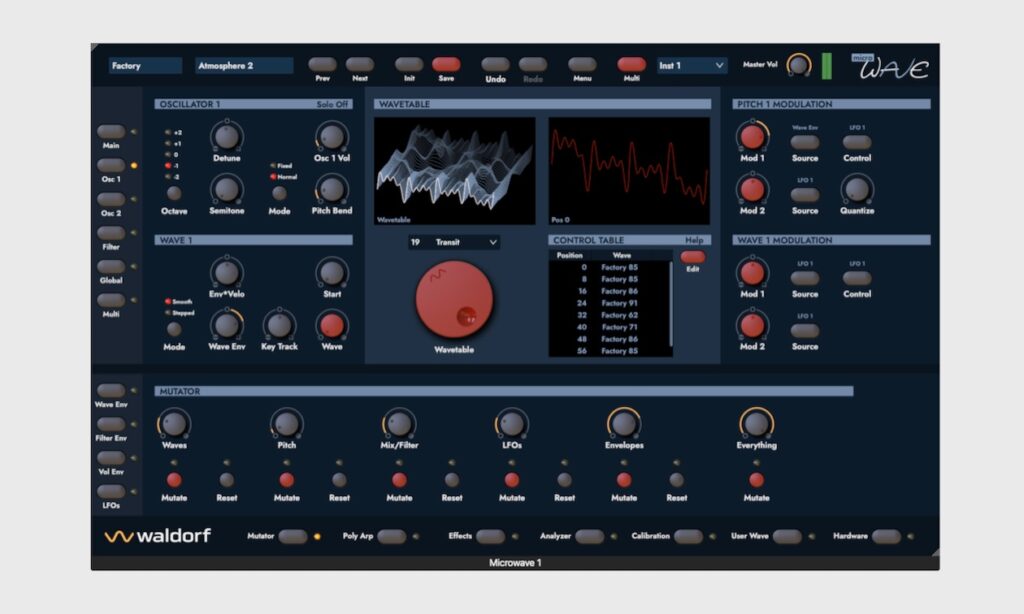Click the Reset button next to Pitch Mutate
This screenshot has height=614, width=1024.
(339, 480)
